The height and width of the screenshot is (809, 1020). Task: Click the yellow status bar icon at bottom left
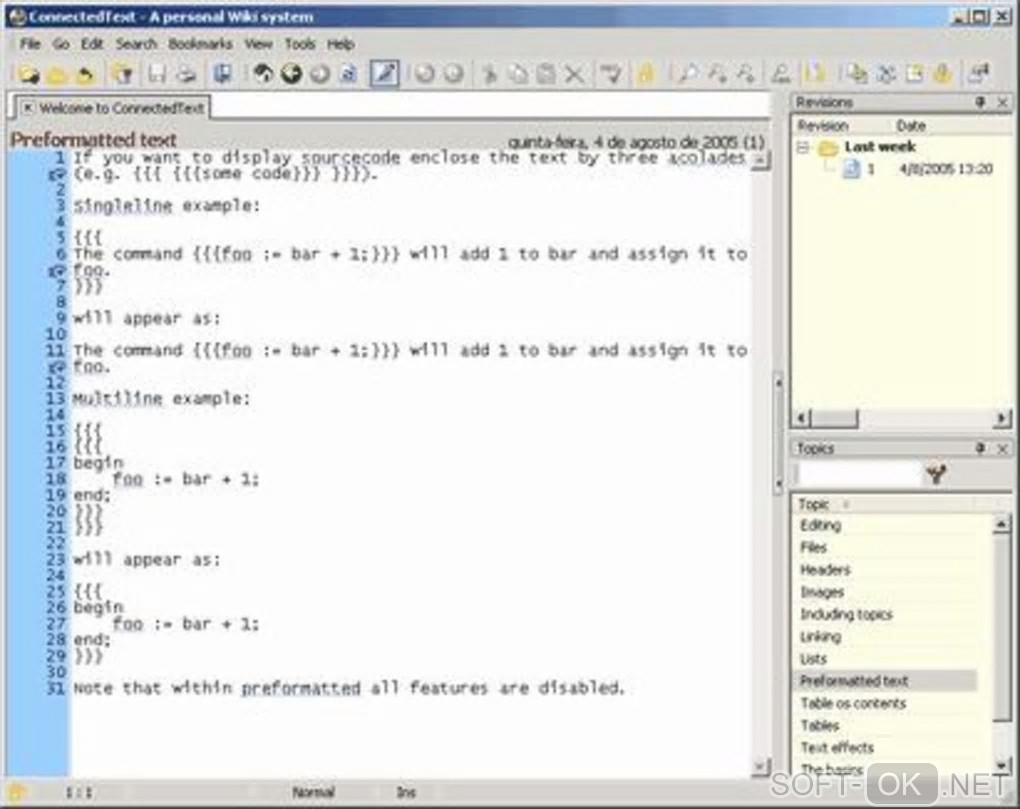click(18, 792)
